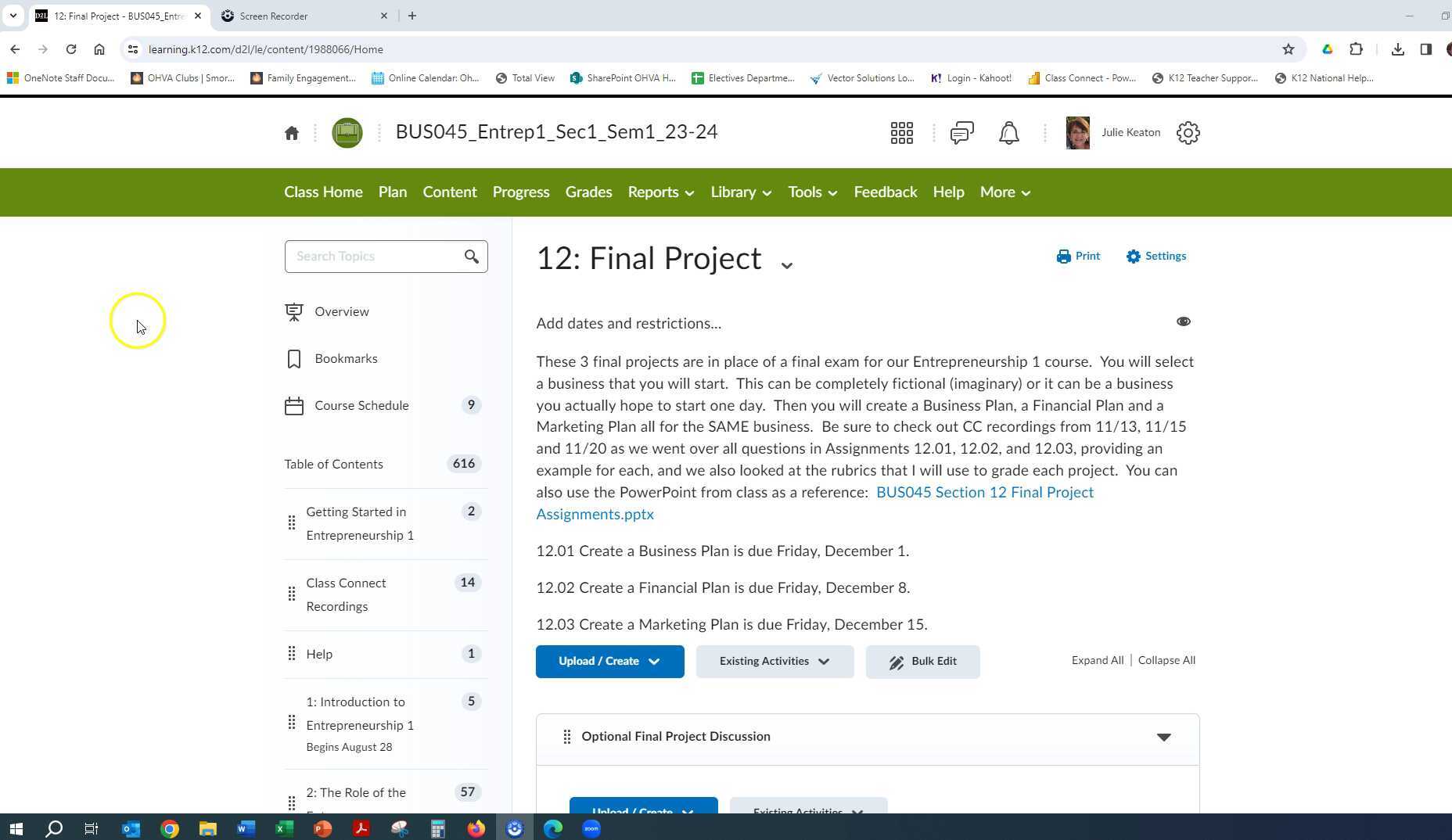Click the Expand All link
1452x840 pixels.
(x=1097, y=660)
